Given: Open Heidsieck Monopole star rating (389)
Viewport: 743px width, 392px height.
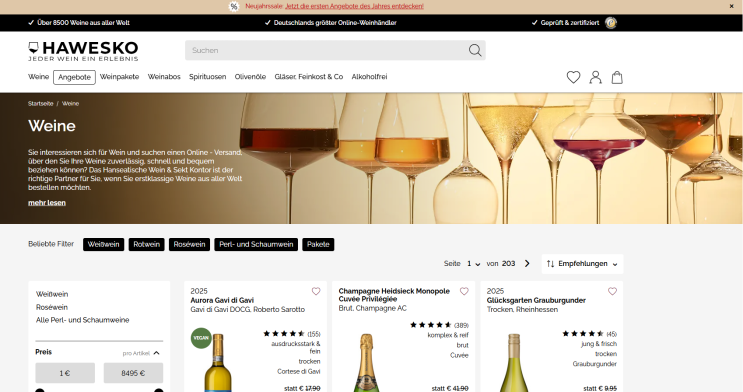Looking at the screenshot, I should click(439, 325).
